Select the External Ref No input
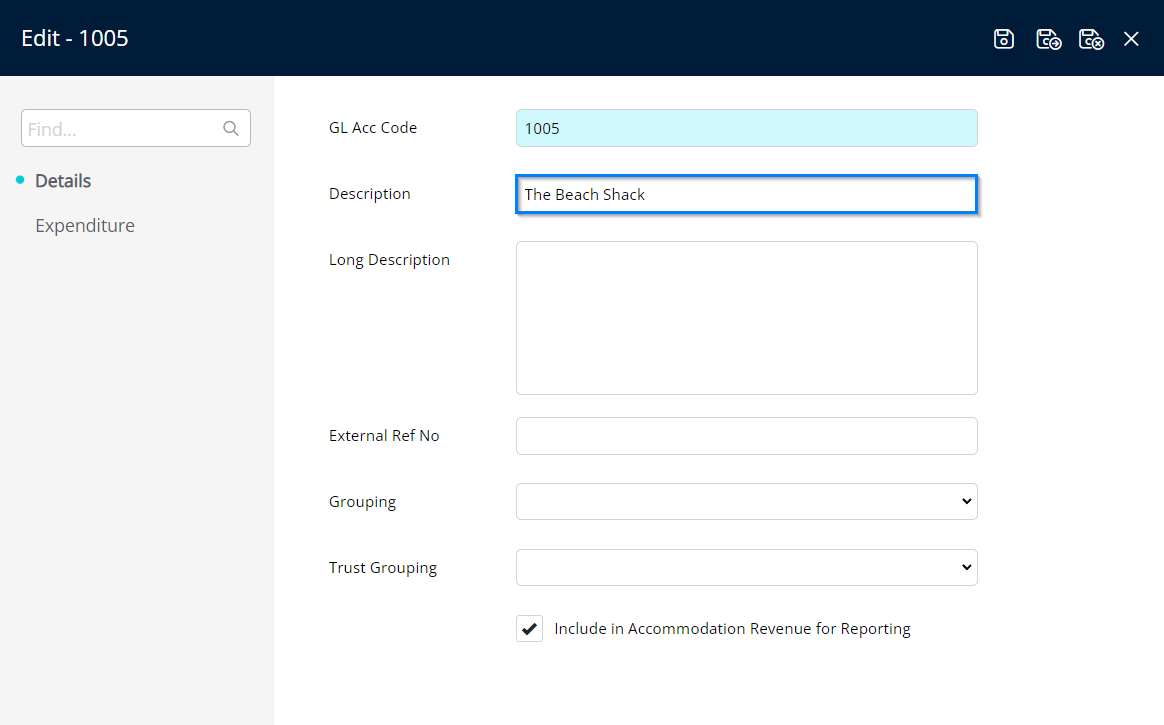1164x725 pixels. pyautogui.click(x=746, y=436)
